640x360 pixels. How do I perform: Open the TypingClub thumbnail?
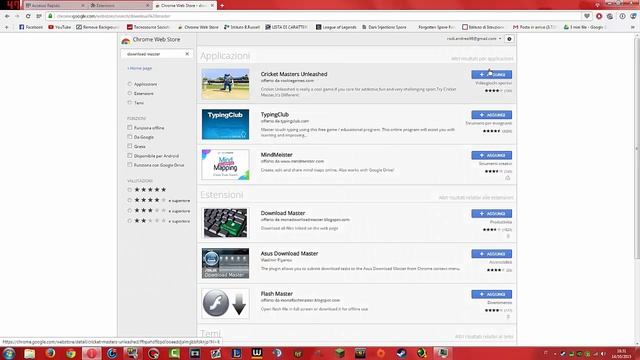pyautogui.click(x=225, y=124)
